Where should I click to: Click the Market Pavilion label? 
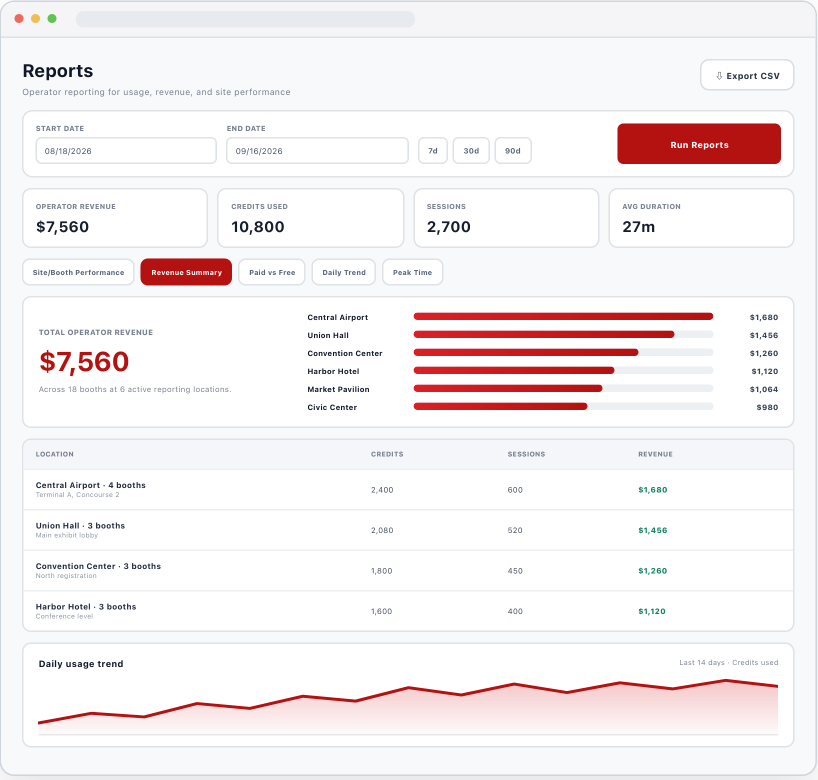(x=338, y=389)
